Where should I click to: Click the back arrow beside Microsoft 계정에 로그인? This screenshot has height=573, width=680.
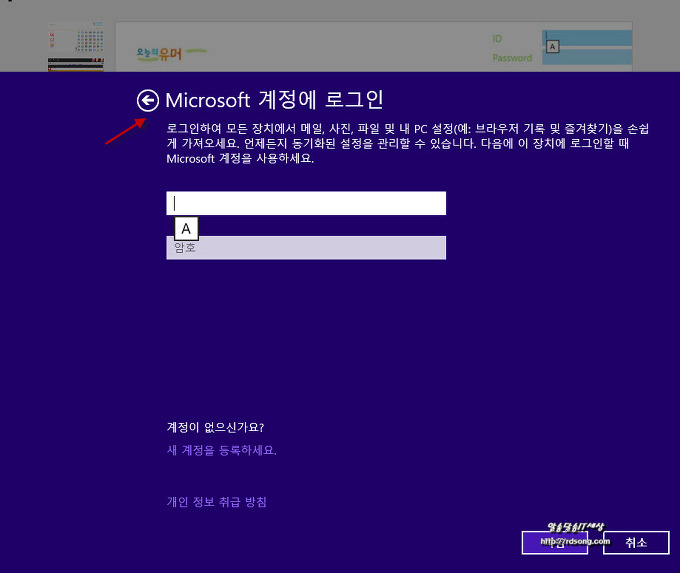[x=148, y=100]
